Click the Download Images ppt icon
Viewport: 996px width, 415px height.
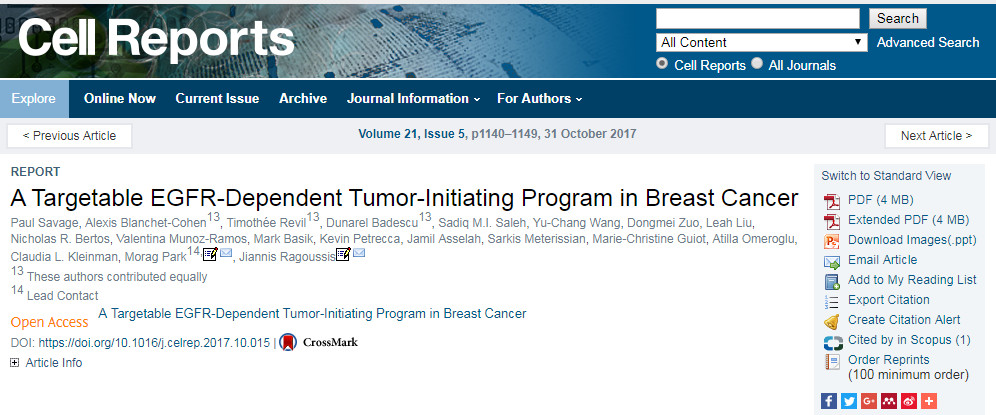(831, 242)
